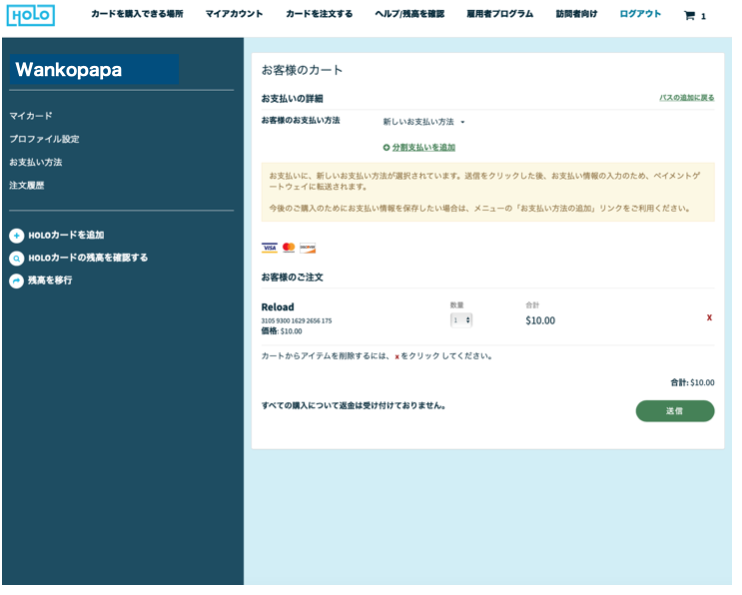Open the Reload quantity selector
The width and height of the screenshot is (742, 595).
tap(461, 320)
